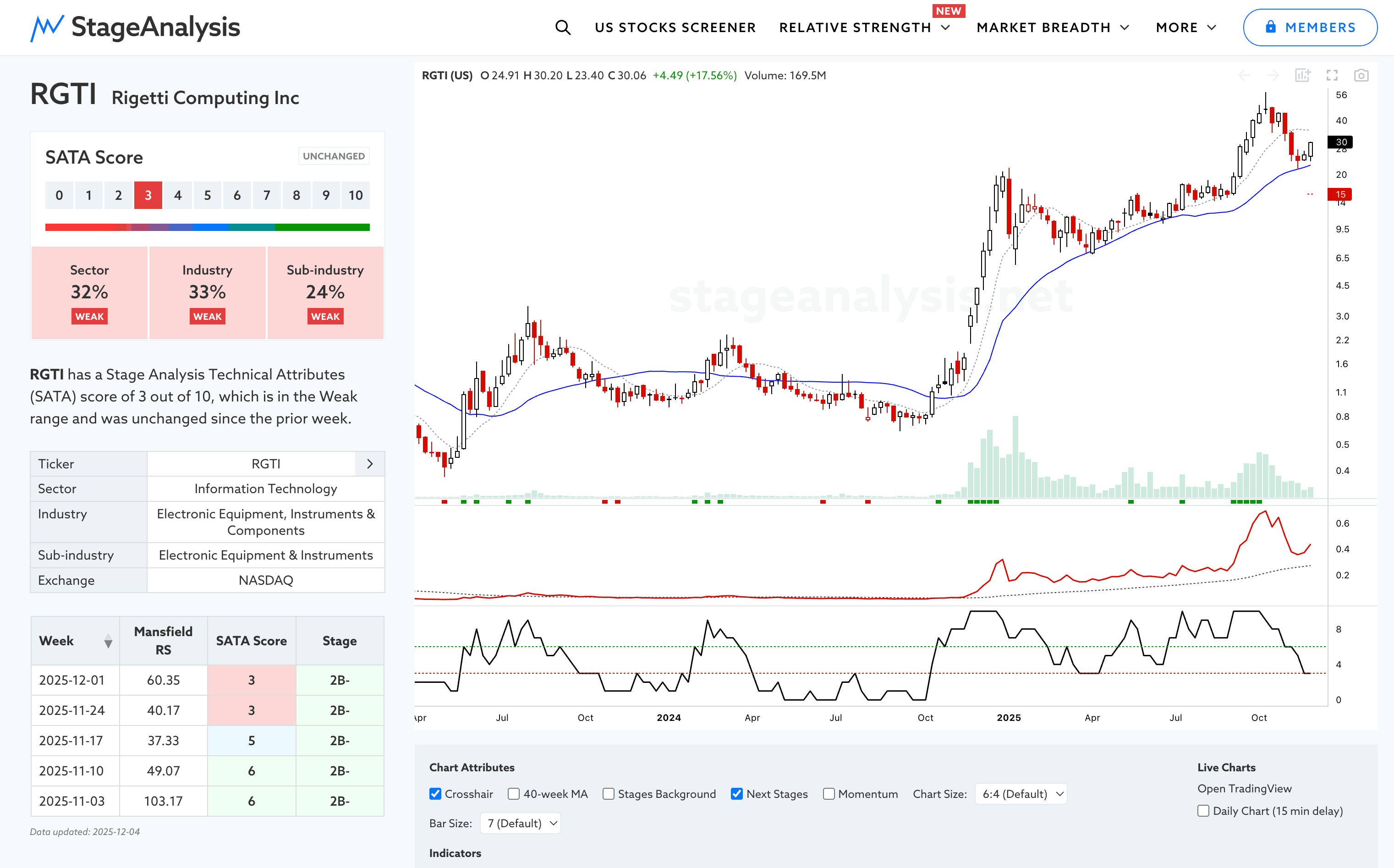Expand the RGTI ticker row chevron
Image resolution: width=1394 pixels, height=868 pixels.
coord(370,463)
